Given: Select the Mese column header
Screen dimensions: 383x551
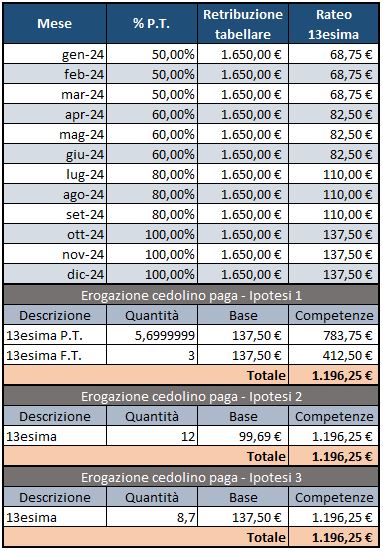Looking at the screenshot, I should click(x=55, y=24).
